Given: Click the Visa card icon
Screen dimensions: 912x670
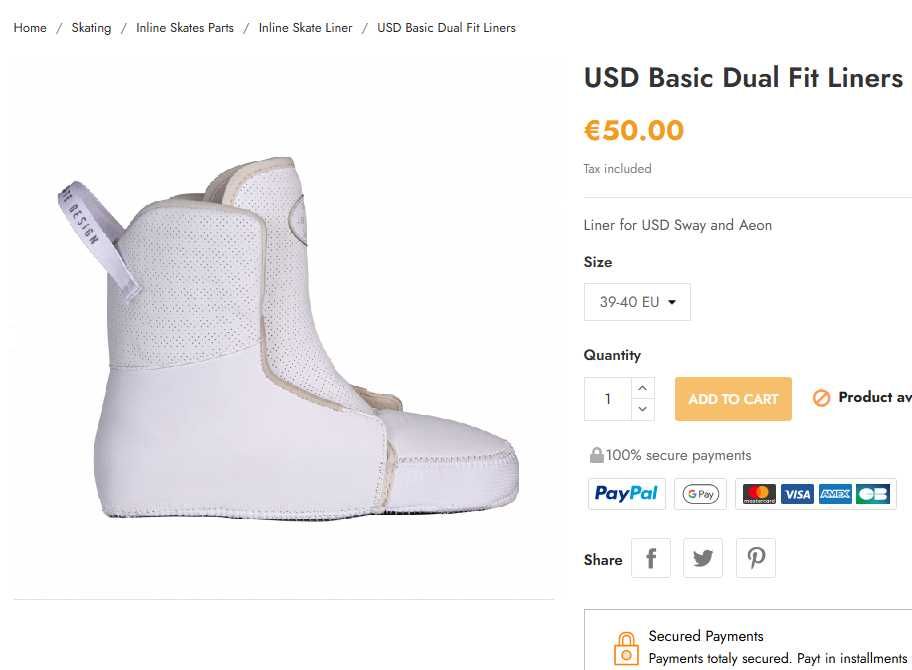Looking at the screenshot, I should 797,494.
